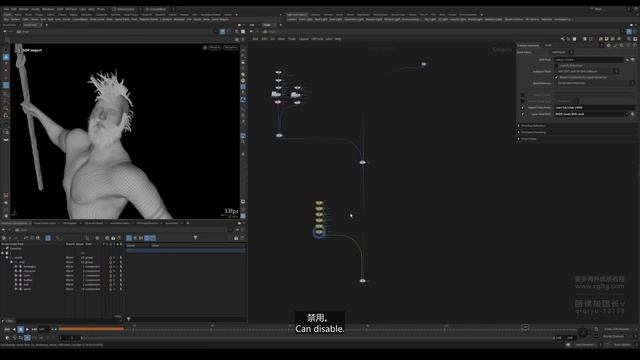Click the orange playback range bar
The width and height of the screenshot is (640, 360).
pyautogui.click(x=91, y=328)
